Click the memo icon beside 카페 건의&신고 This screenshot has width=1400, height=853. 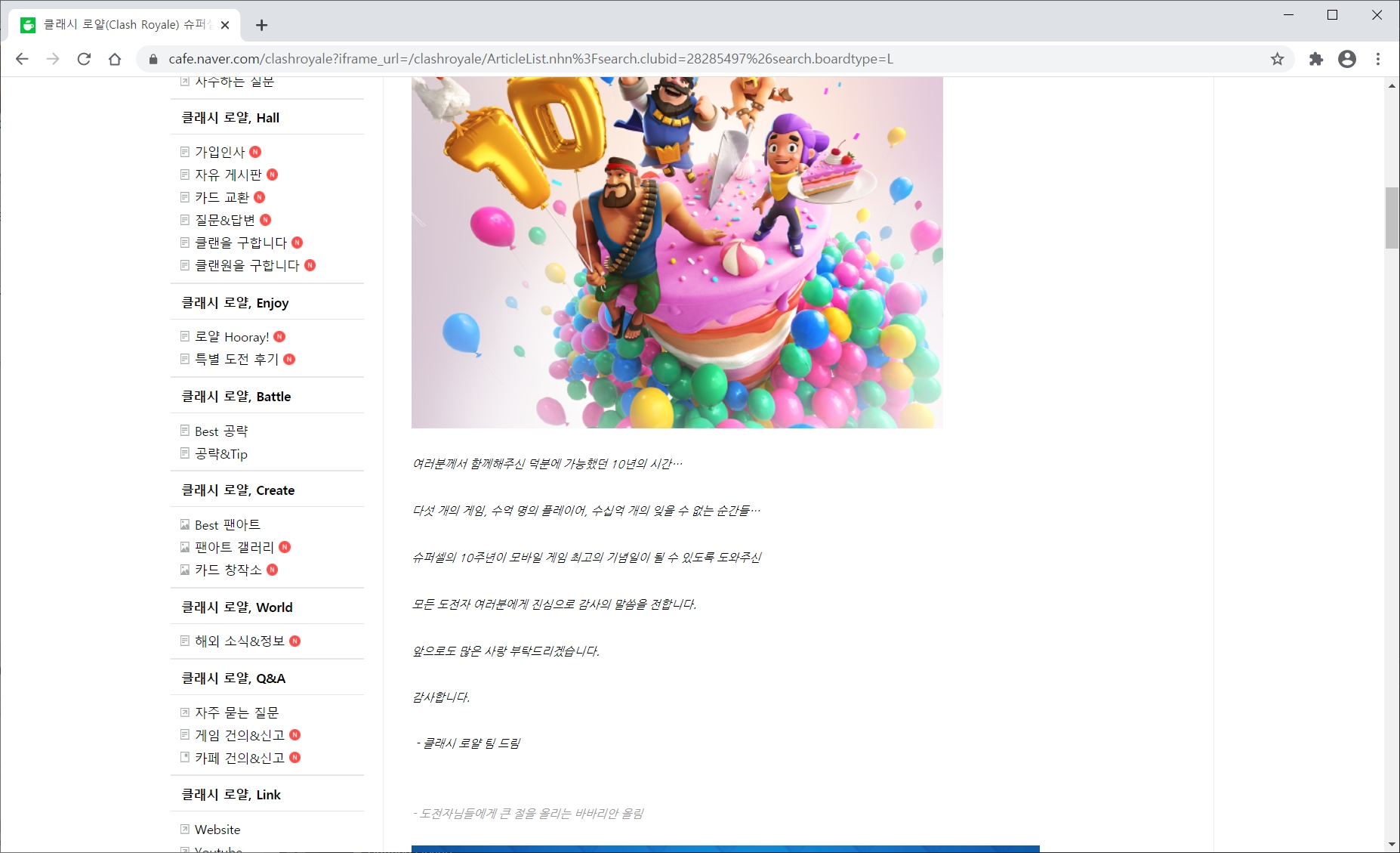(x=185, y=757)
